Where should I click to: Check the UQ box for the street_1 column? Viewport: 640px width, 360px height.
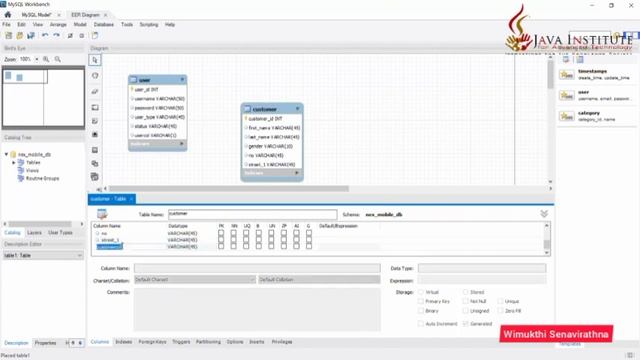point(246,240)
